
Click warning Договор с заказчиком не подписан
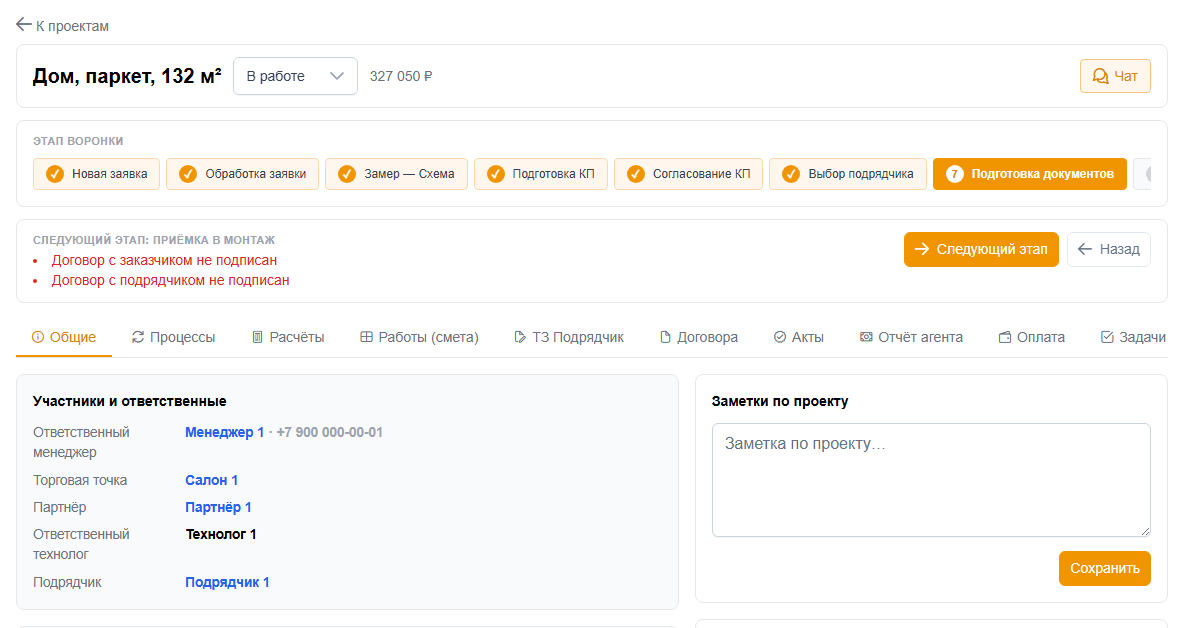(164, 260)
